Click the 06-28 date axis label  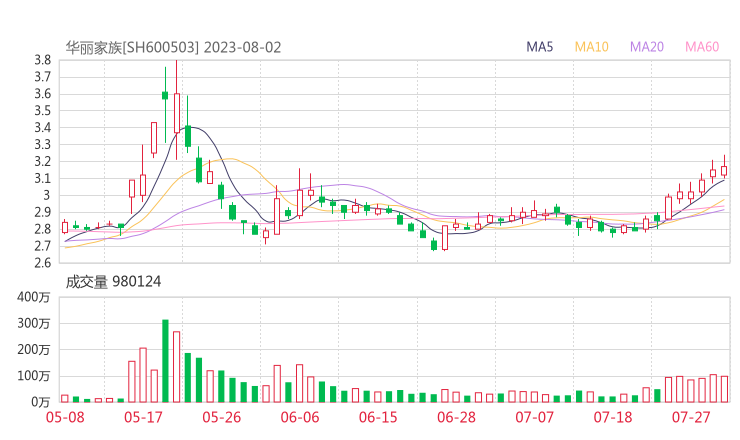pyautogui.click(x=456, y=417)
